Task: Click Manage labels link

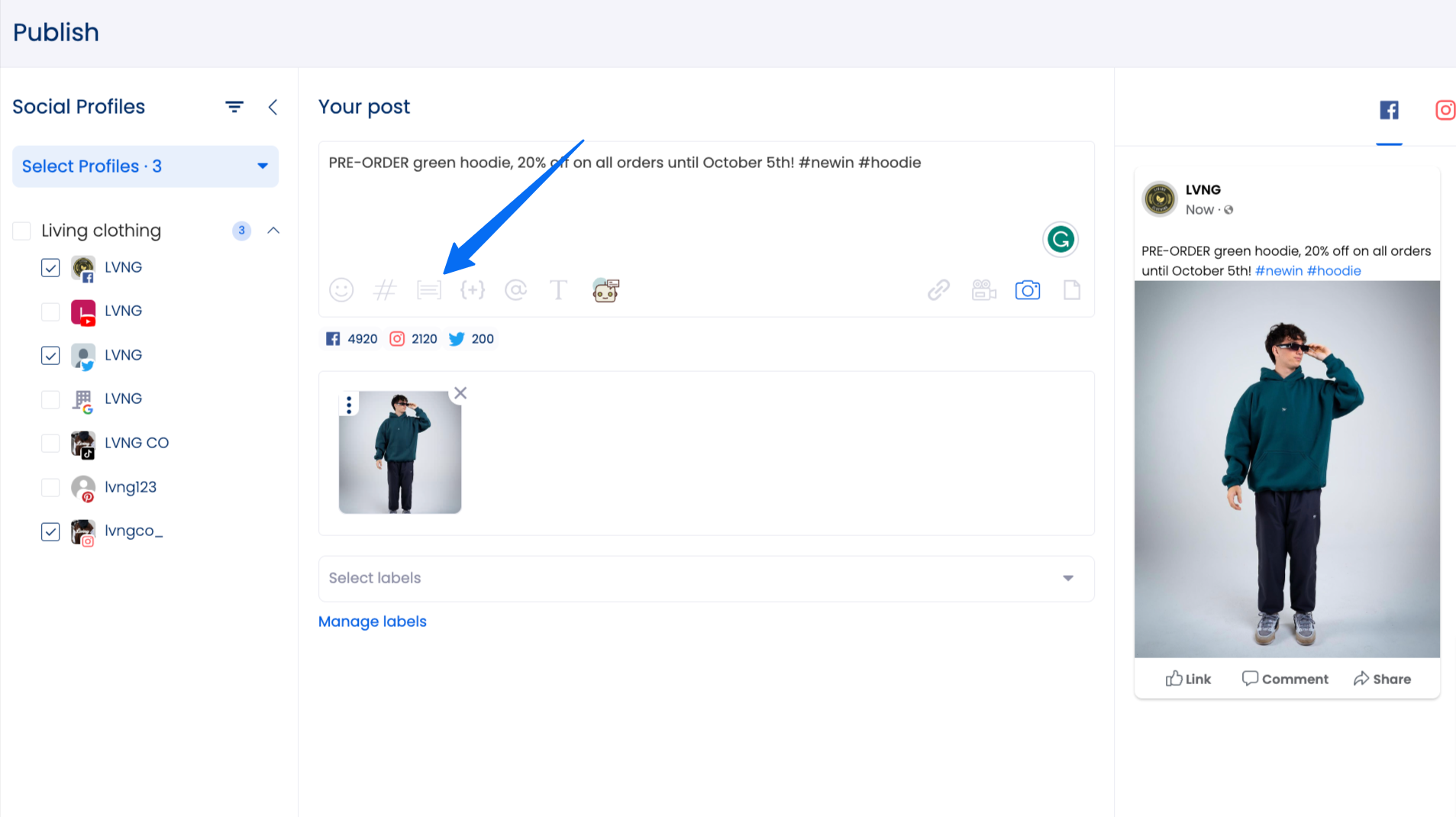Action: 373,622
